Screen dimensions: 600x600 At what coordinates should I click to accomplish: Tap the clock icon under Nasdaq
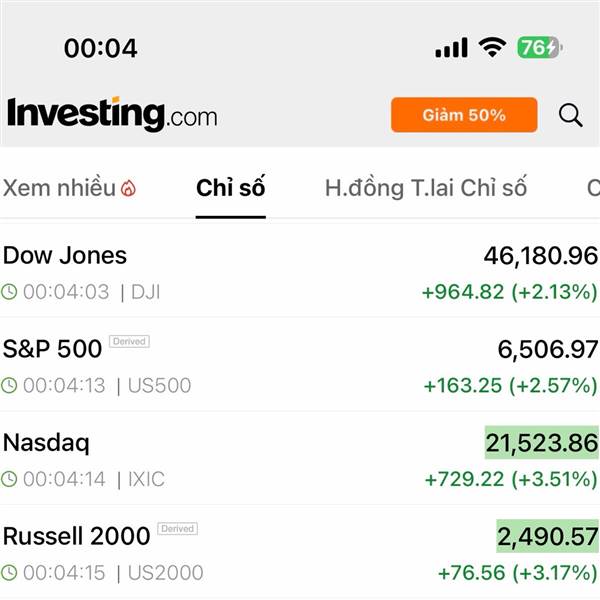coord(10,479)
